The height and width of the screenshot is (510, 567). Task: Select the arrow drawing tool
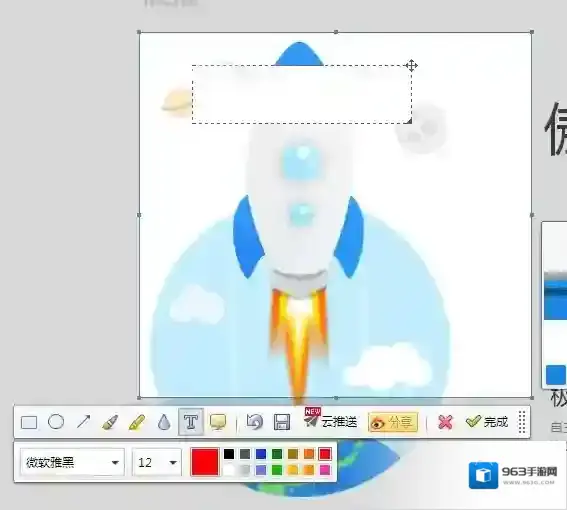84,422
